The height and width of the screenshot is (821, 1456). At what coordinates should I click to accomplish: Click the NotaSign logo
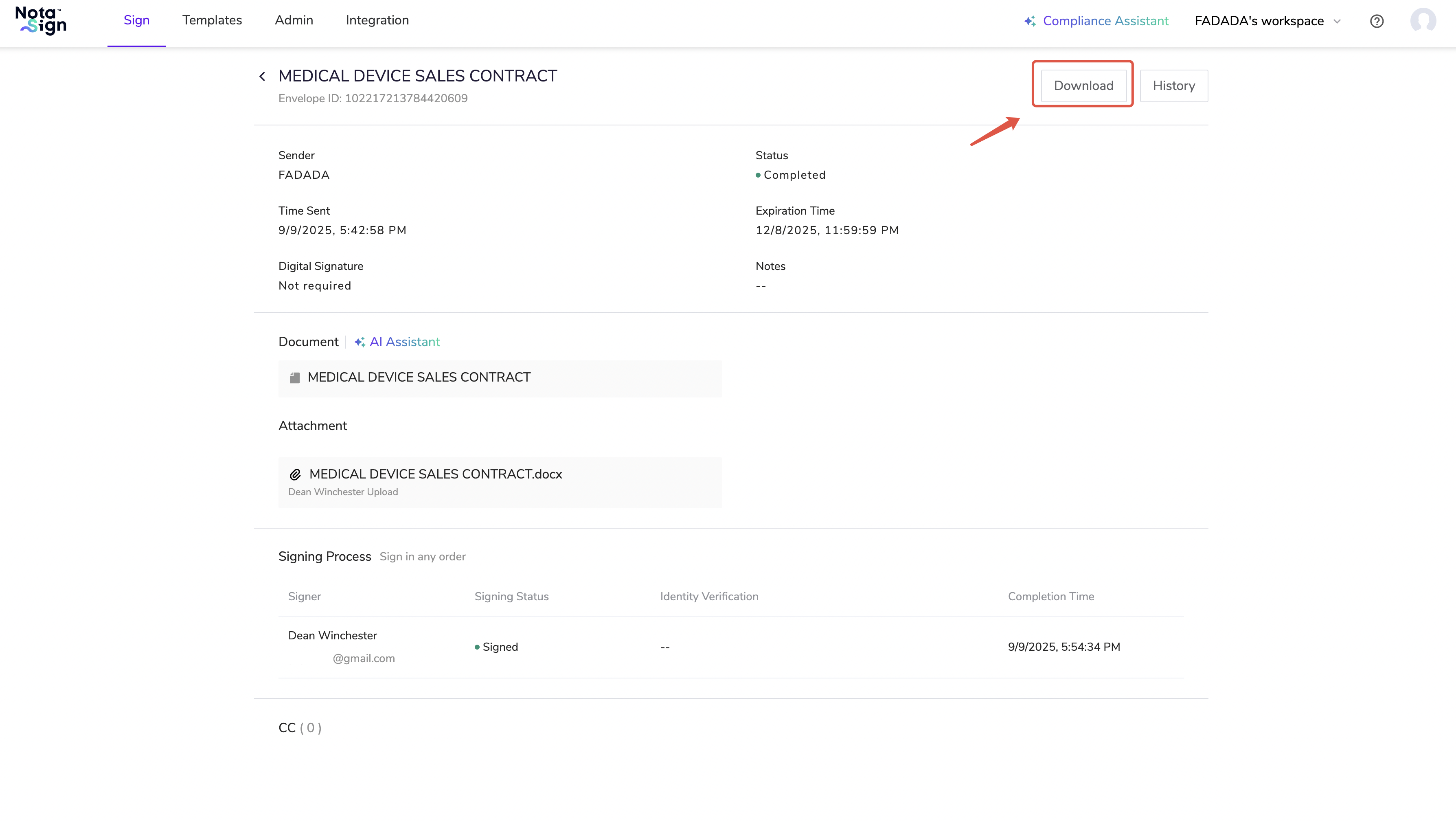tap(41, 21)
